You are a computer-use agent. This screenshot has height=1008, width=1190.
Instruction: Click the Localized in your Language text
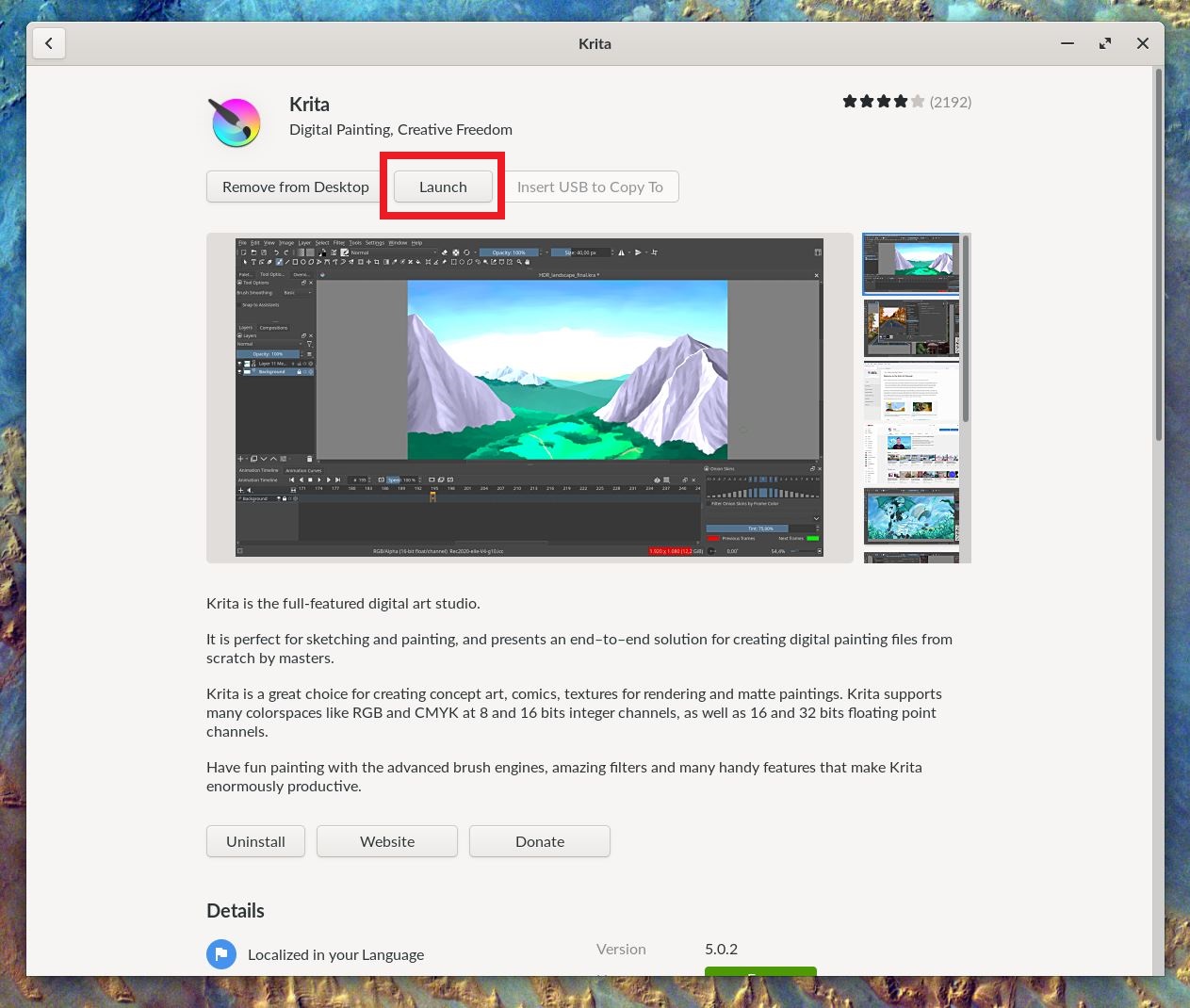[335, 954]
